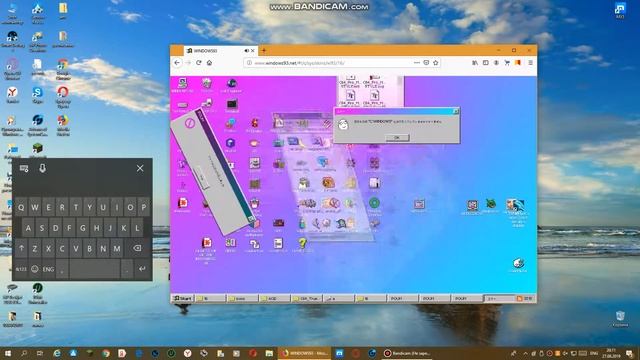Open the page actions three-dots menu

coord(417,63)
